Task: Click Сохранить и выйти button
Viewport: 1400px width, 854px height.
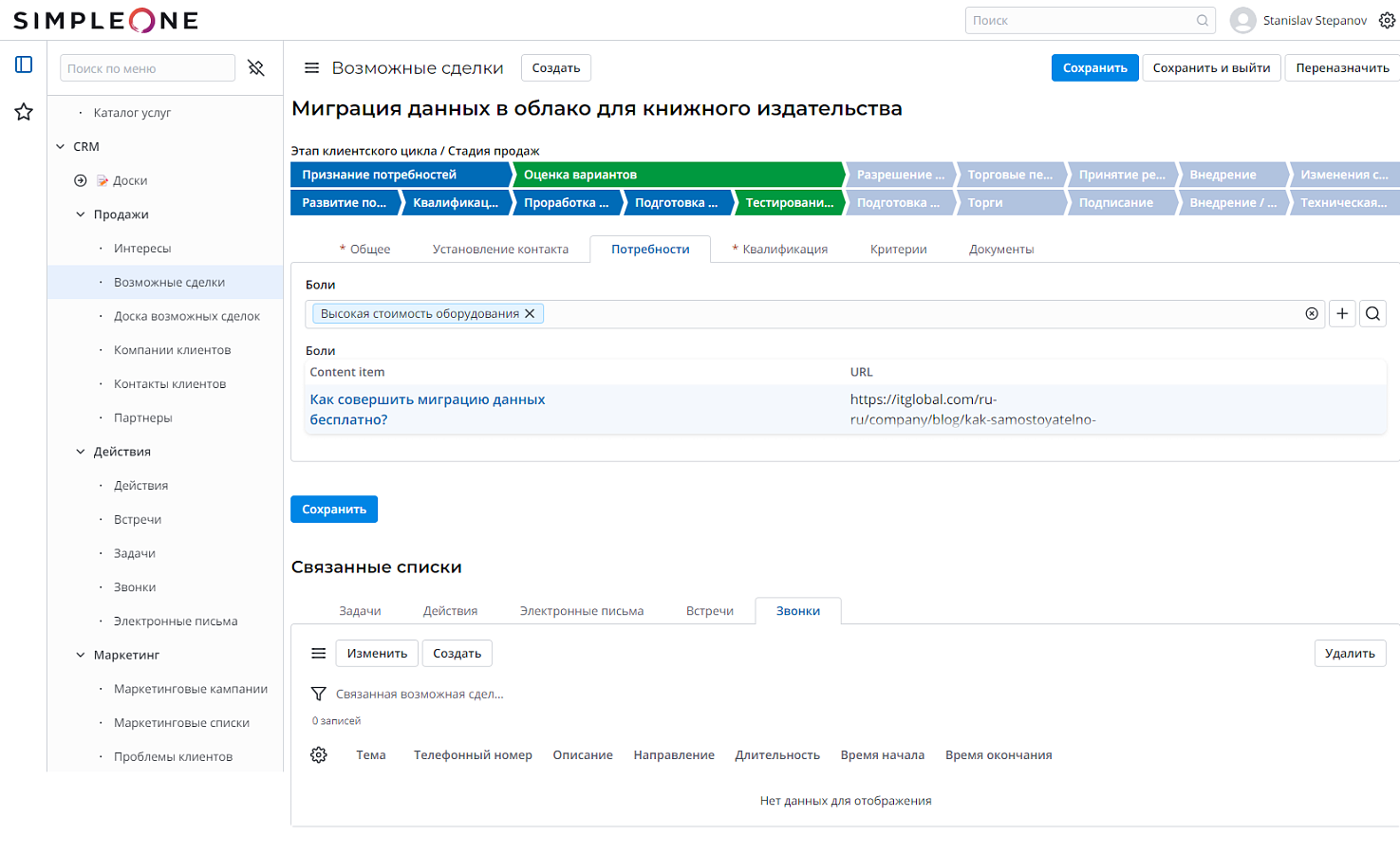Action: (1211, 67)
